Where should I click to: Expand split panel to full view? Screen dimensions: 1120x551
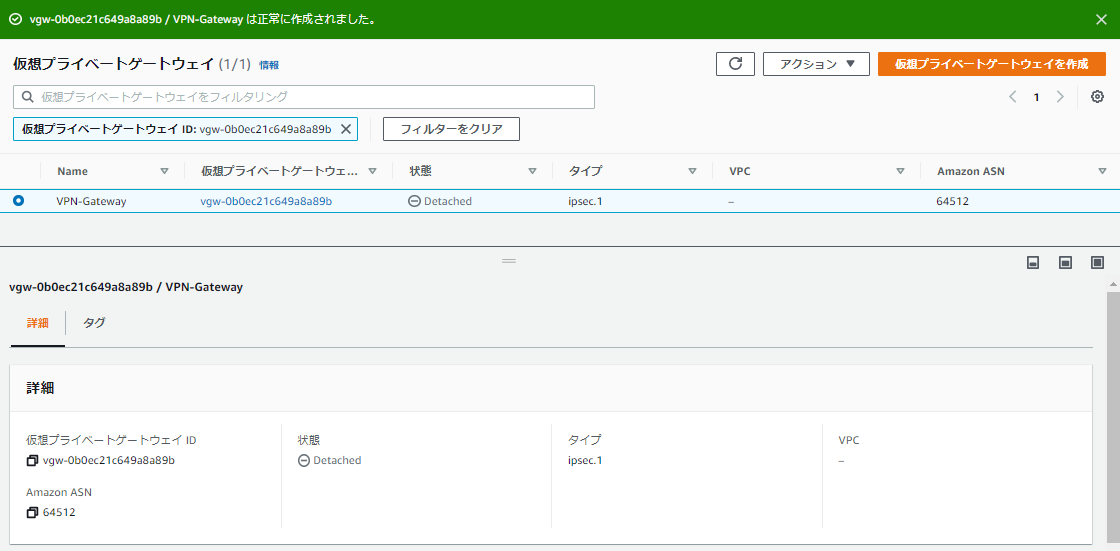1097,262
